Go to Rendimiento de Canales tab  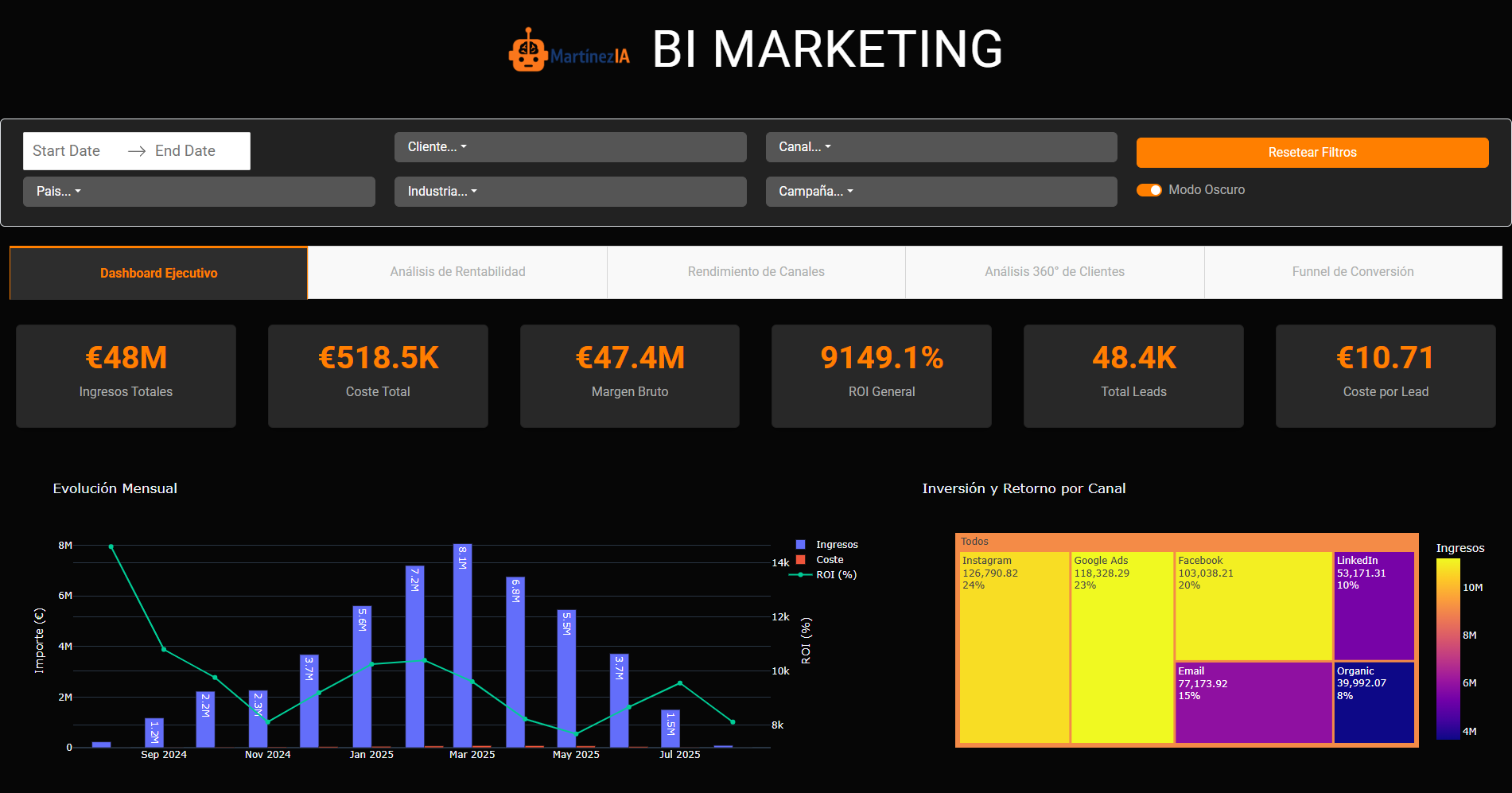[x=756, y=272]
